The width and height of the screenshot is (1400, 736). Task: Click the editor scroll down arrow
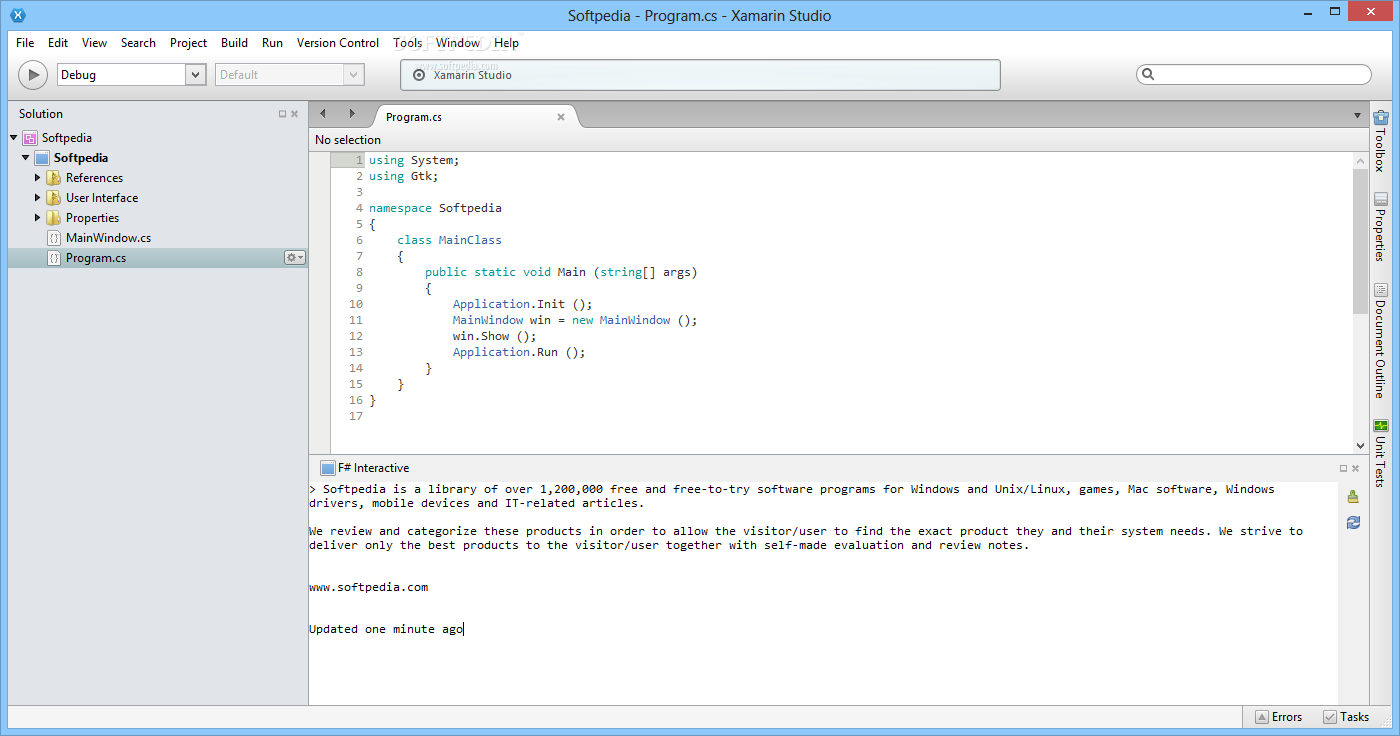coord(1360,445)
